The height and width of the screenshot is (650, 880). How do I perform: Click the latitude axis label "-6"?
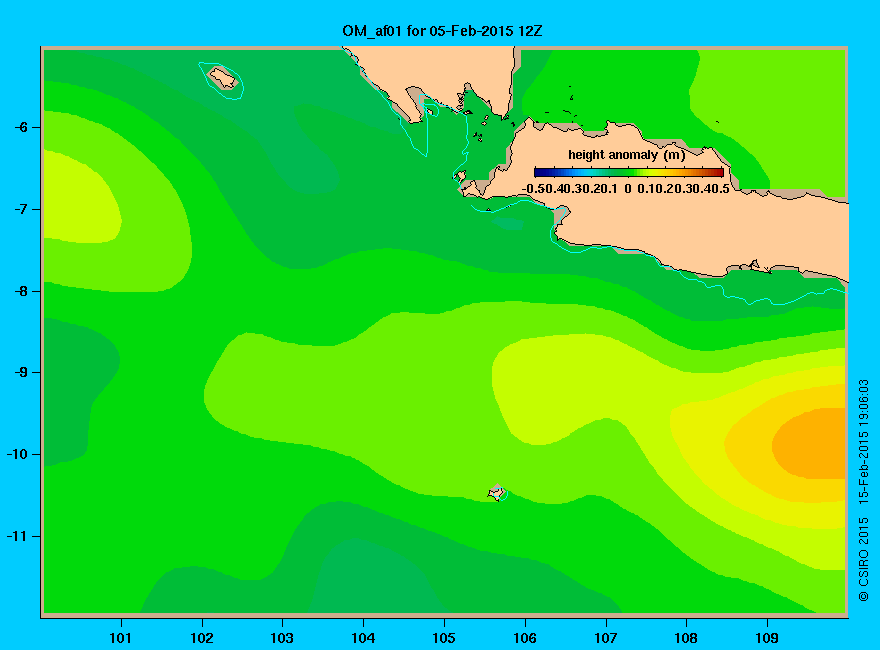click(21, 127)
